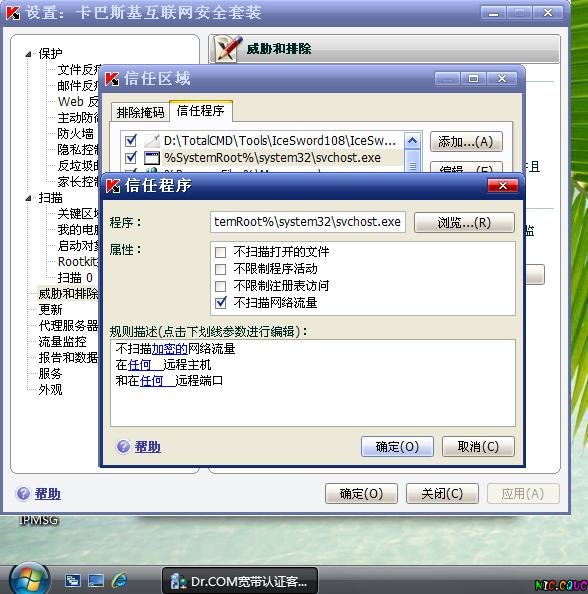The width and height of the screenshot is (588, 594).
Task: Click the Kaspersky logo in main settings title bar
Action: (13, 13)
